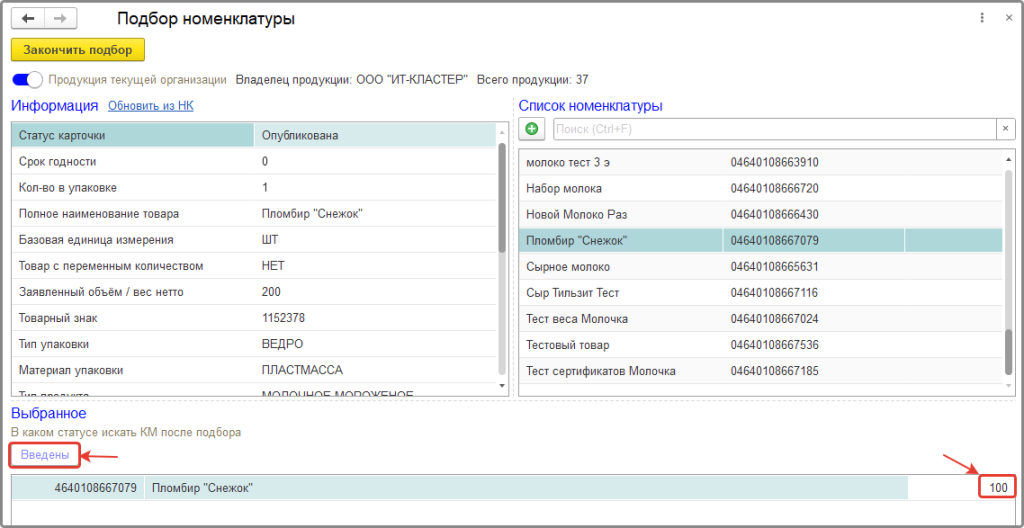Screen dimensions: 1024x528
Task: Open the Обновить из НК link
Action: pyautogui.click(x=151, y=106)
